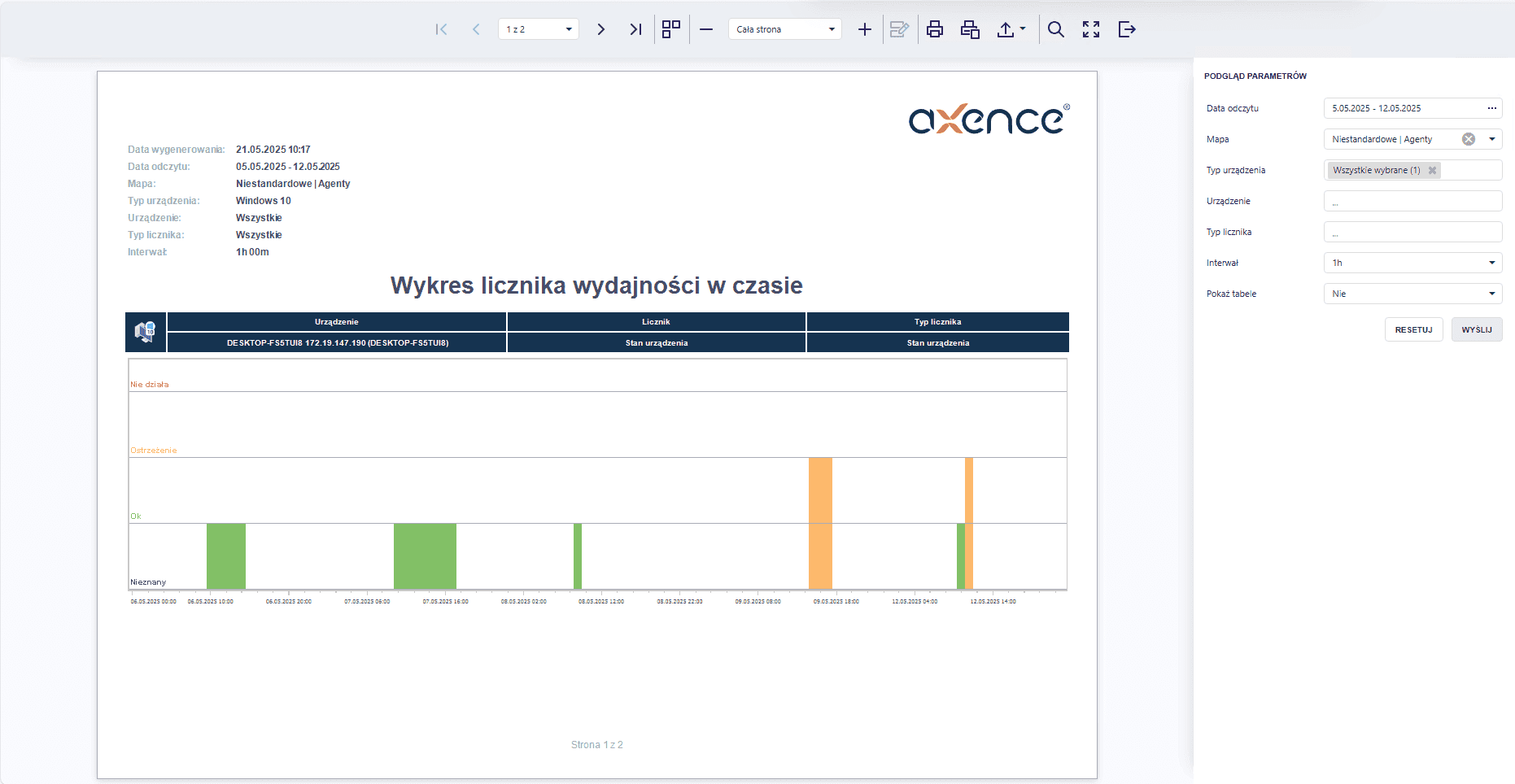
Task: Open the export options dropdown
Action: point(1011,29)
